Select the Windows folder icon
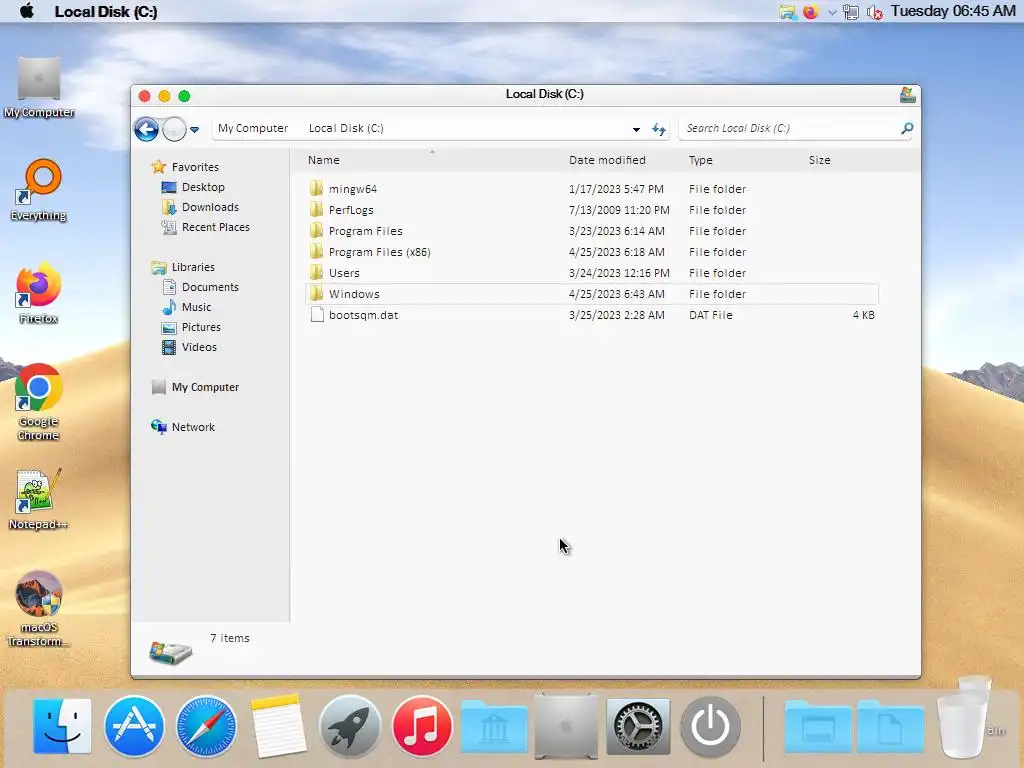1024x768 pixels. coord(317,293)
